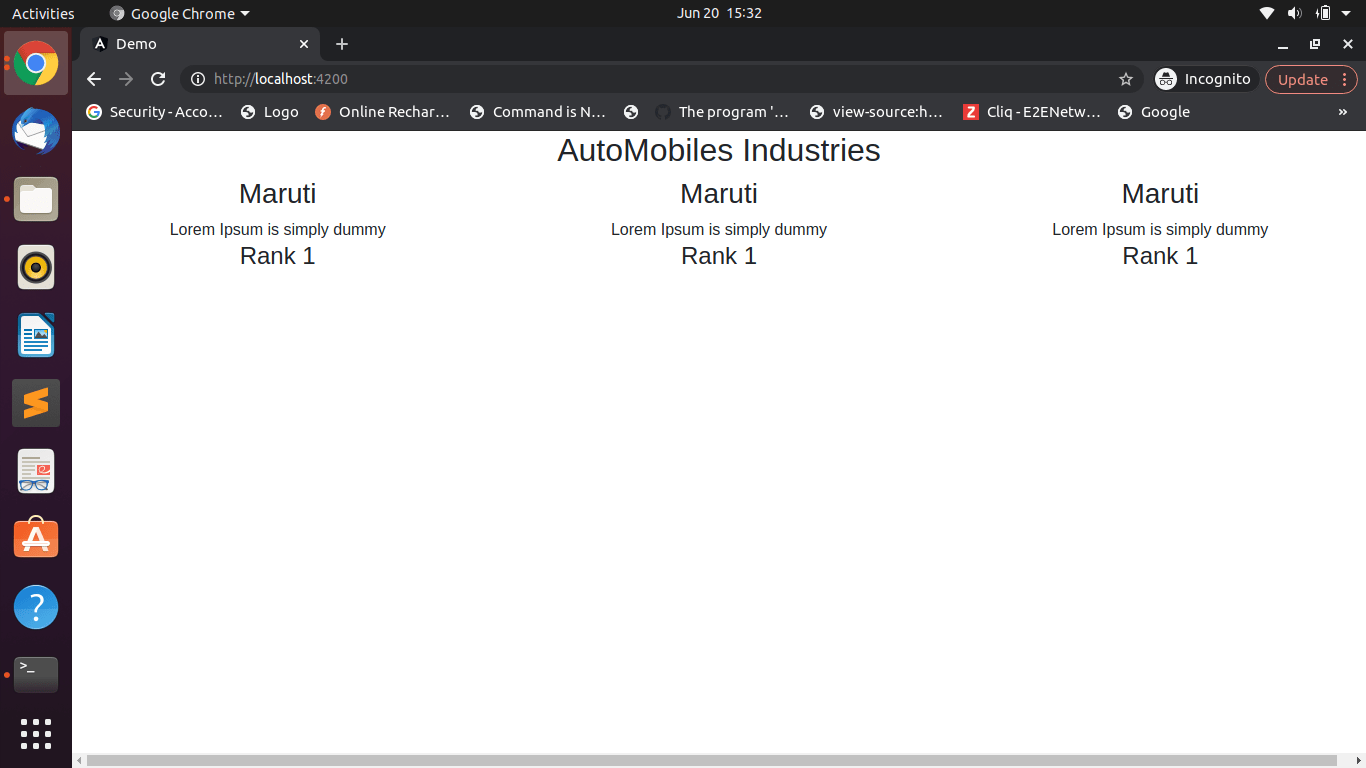Launch Thunderbird mail from the dock
The image size is (1366, 768).
tap(36, 132)
